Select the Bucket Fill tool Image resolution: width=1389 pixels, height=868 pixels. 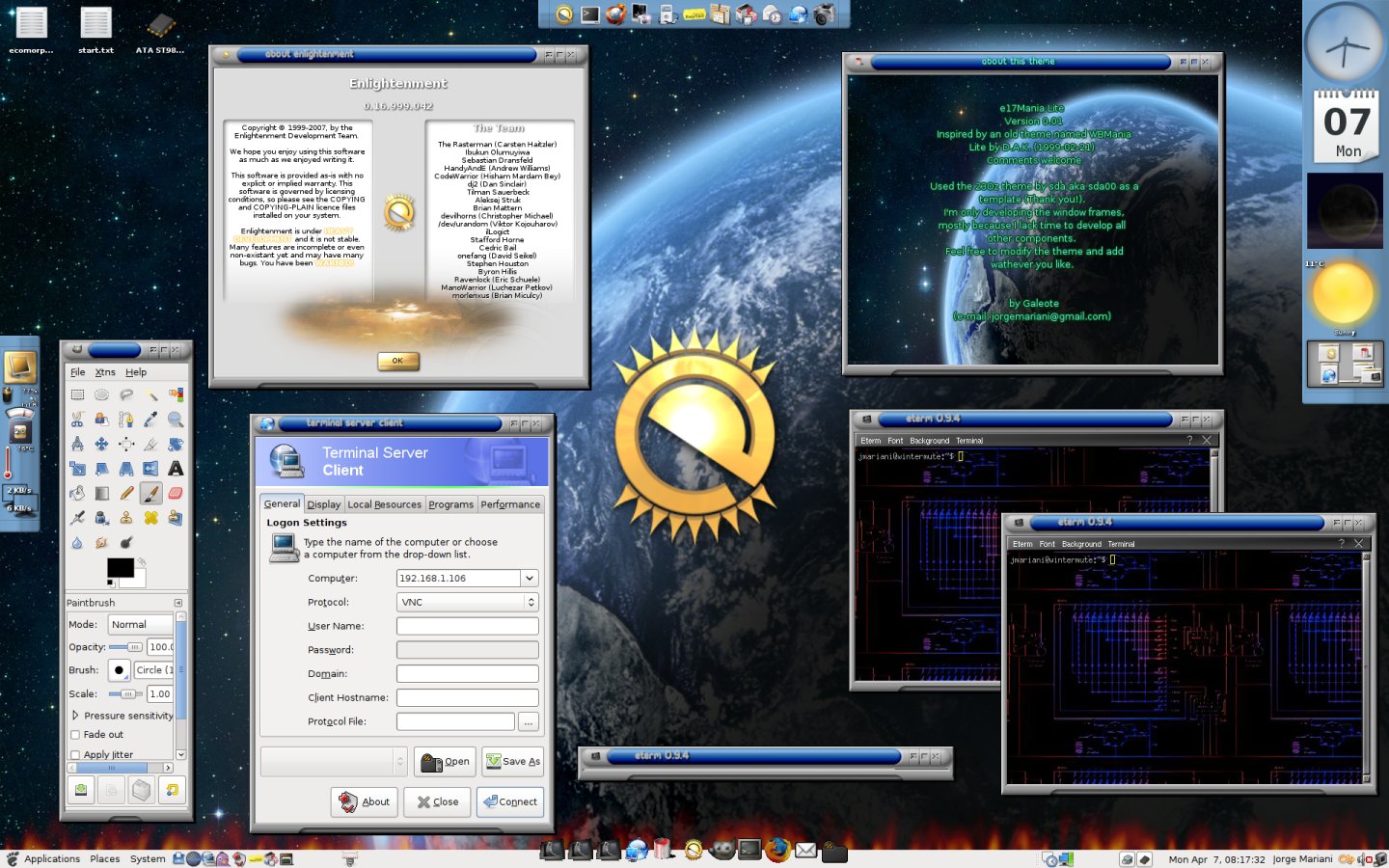click(x=77, y=493)
